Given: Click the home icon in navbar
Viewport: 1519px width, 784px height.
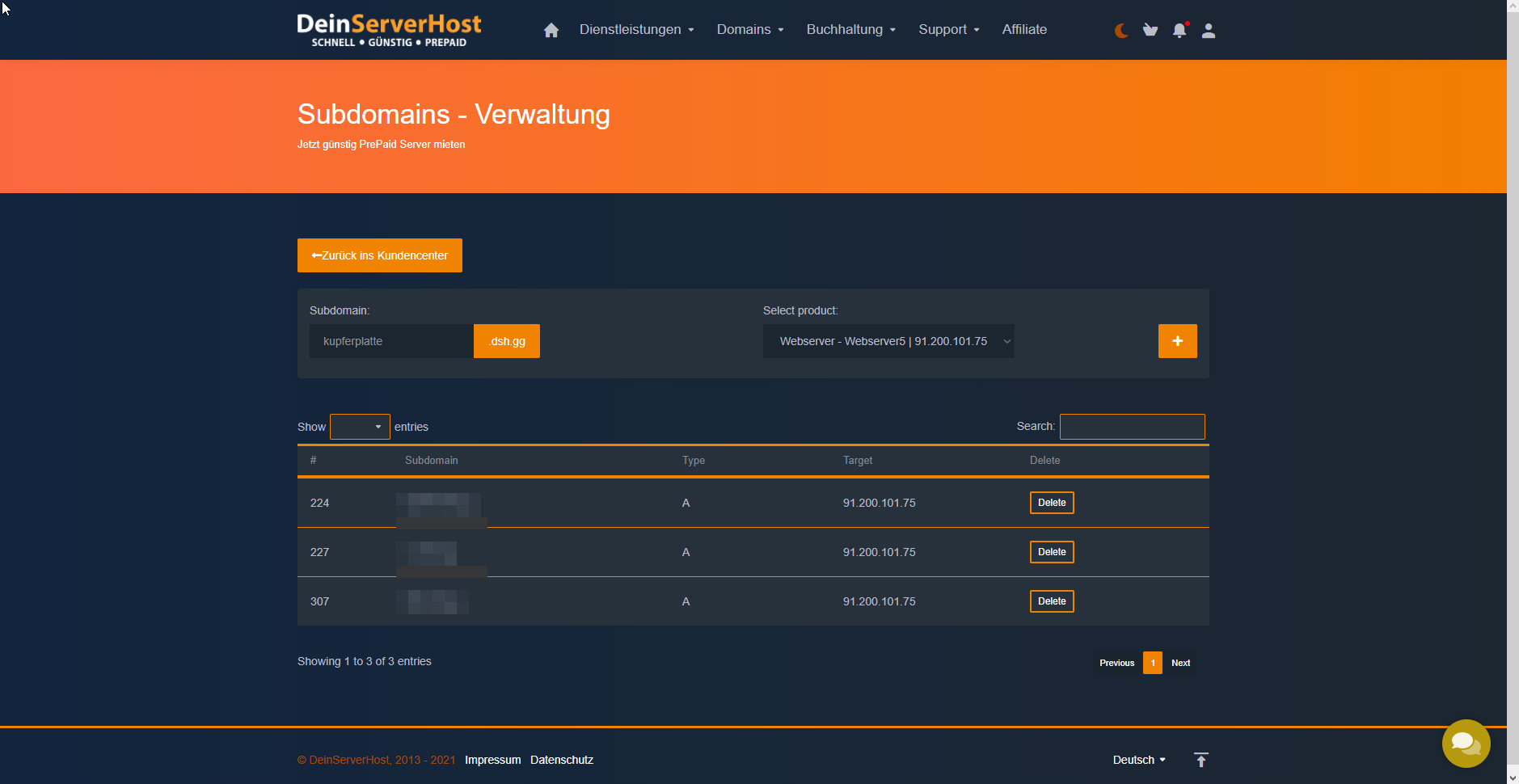Looking at the screenshot, I should click(x=551, y=30).
